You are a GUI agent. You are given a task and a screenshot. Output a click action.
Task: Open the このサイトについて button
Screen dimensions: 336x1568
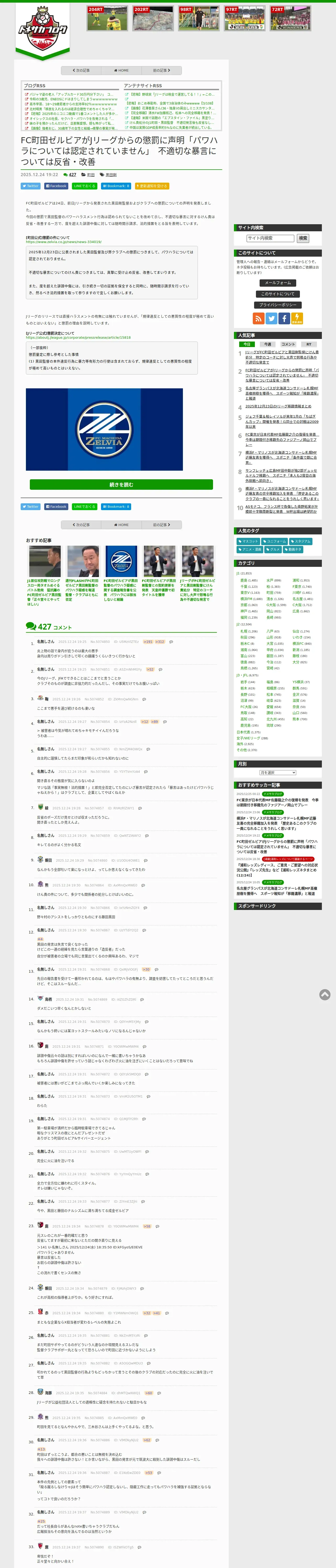pyautogui.click(x=278, y=294)
